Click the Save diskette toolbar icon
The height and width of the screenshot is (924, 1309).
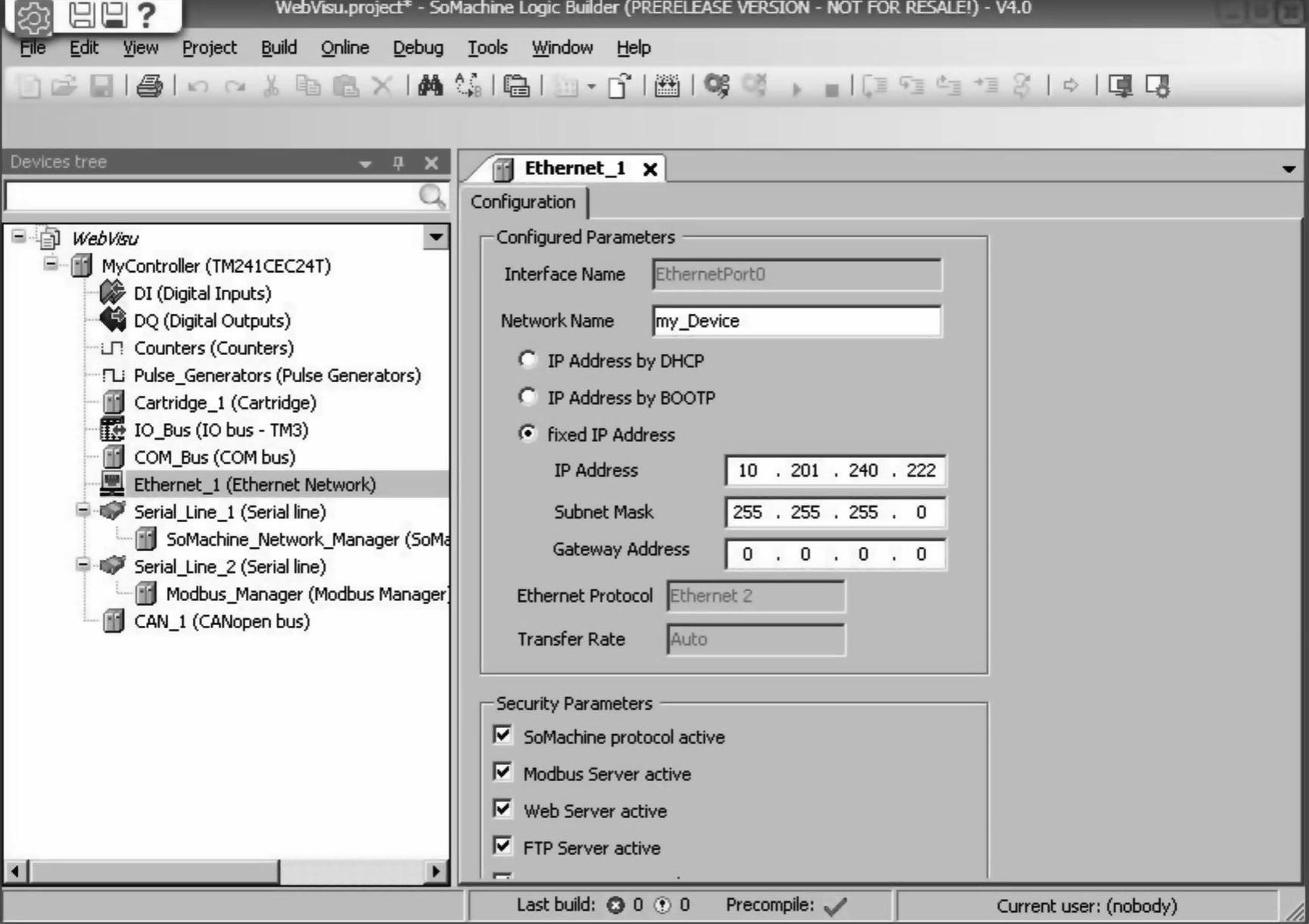point(101,86)
